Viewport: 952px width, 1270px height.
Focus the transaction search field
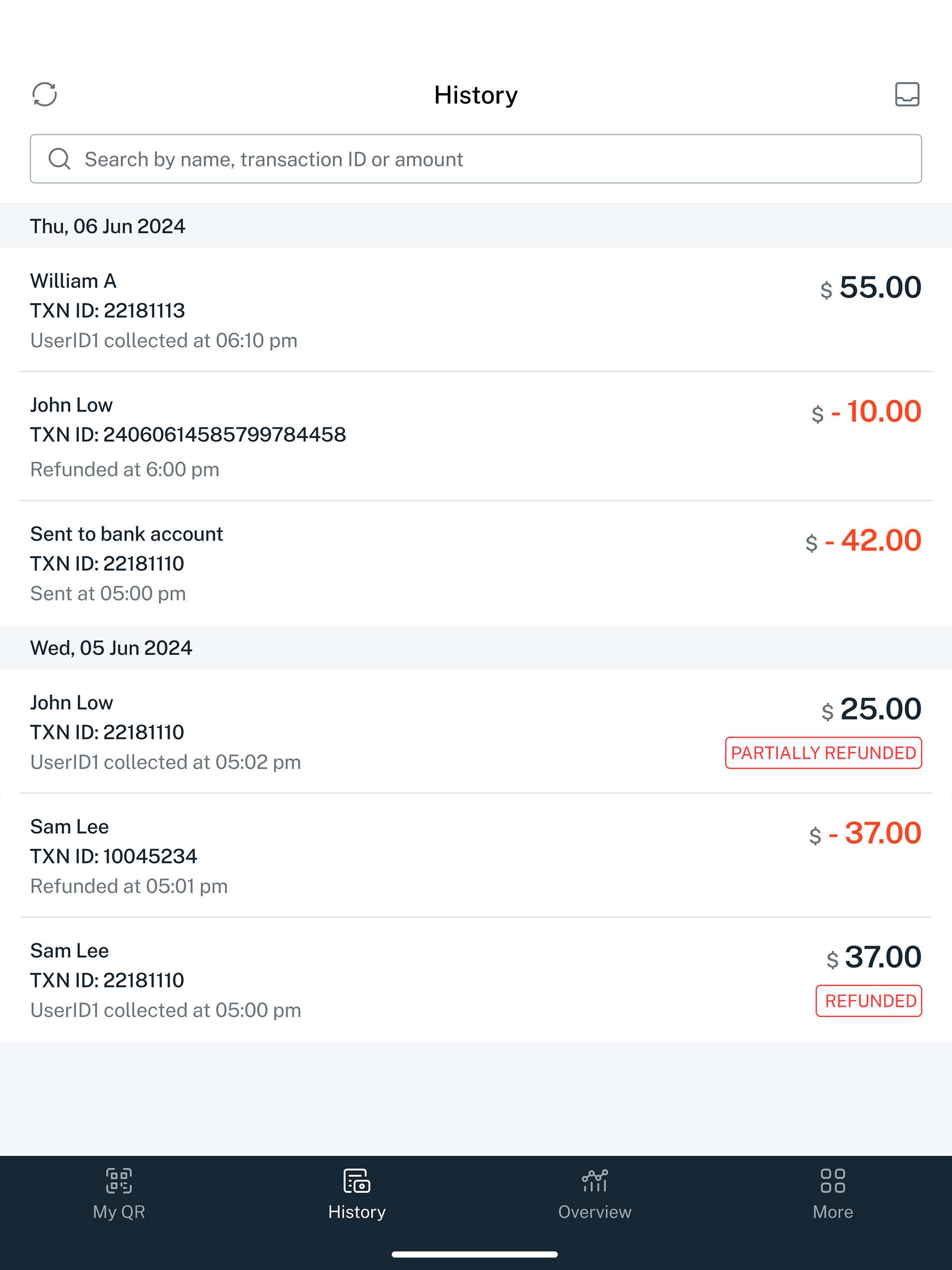point(494,159)
